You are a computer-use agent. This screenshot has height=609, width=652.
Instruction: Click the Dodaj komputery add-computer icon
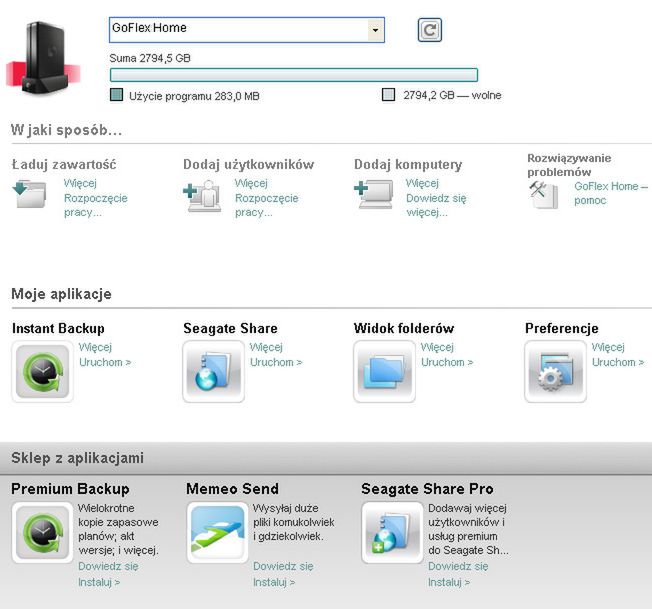(x=374, y=194)
